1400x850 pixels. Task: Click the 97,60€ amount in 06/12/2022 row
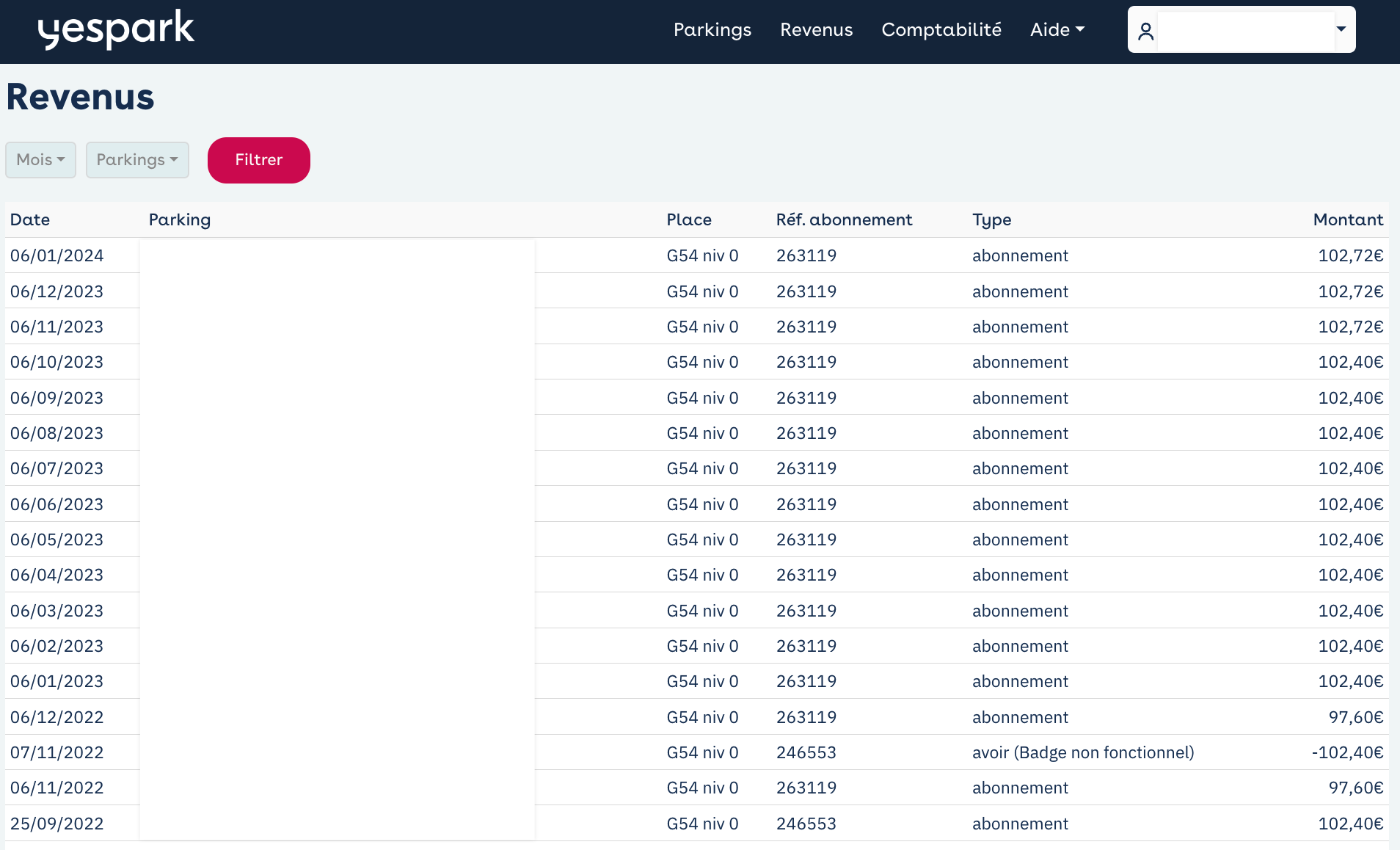point(1356,717)
